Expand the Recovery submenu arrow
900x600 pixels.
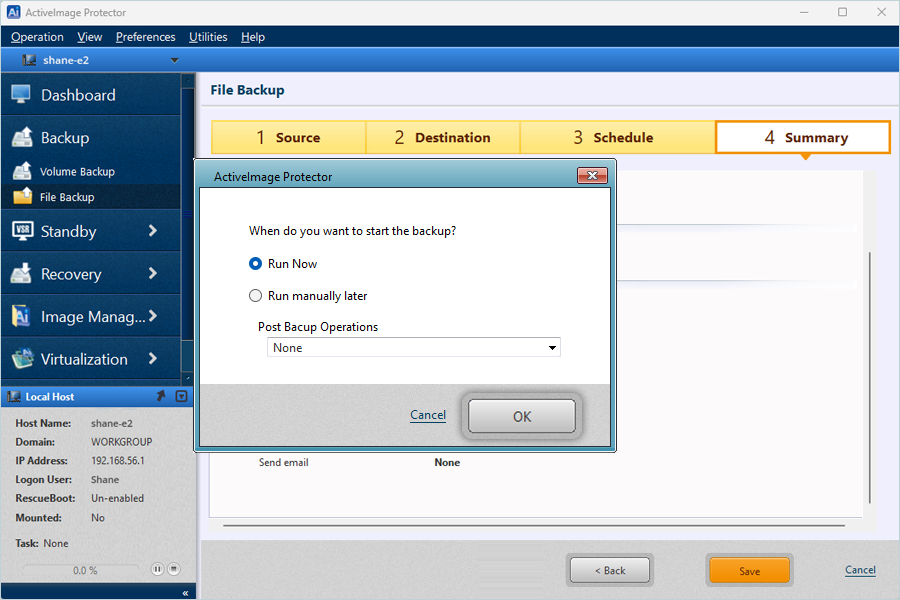153,273
